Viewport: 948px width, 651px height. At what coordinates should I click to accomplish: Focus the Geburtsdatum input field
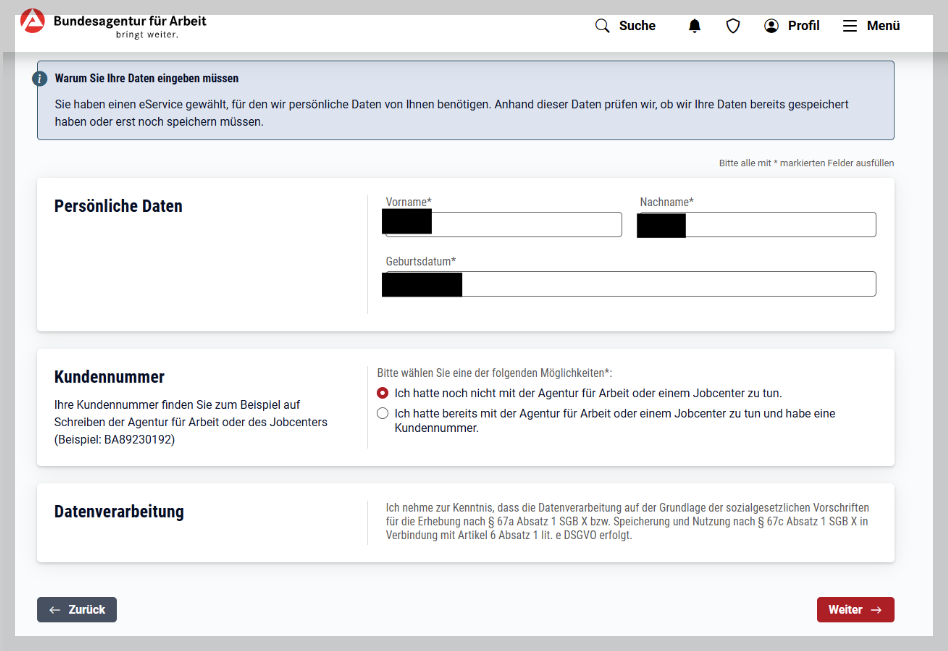pos(629,284)
